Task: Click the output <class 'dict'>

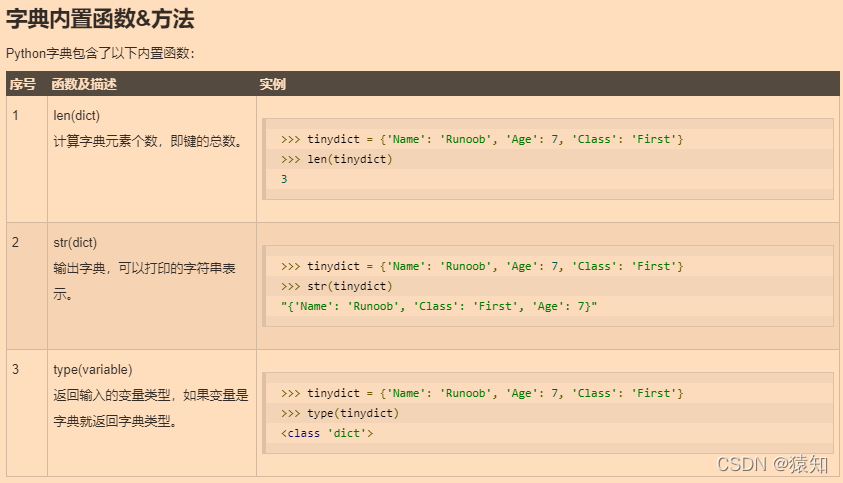Action: point(327,433)
